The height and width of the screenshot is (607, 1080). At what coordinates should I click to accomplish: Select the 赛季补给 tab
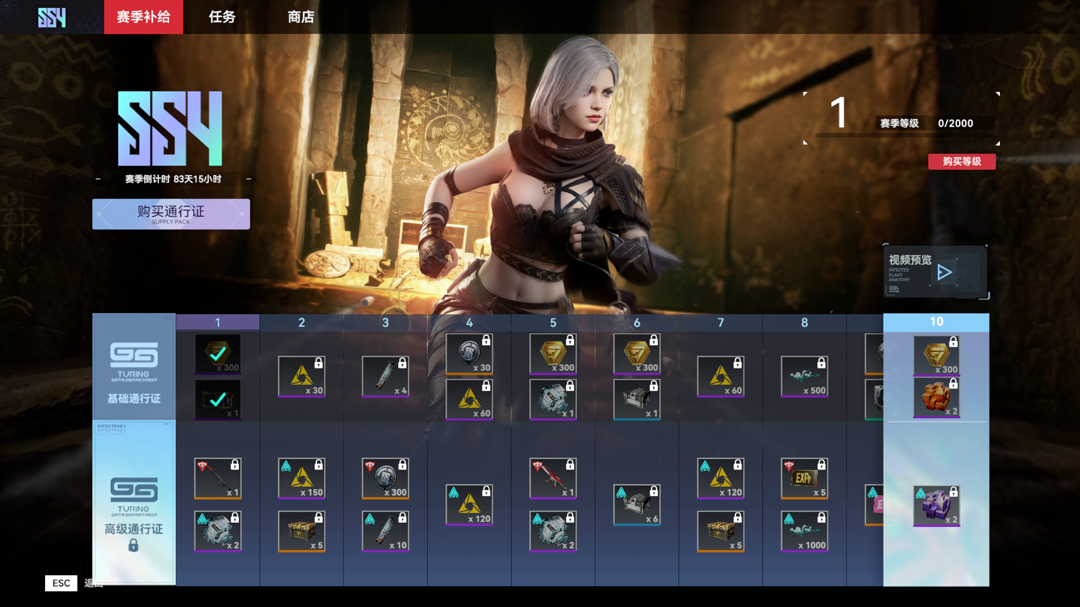coord(143,17)
